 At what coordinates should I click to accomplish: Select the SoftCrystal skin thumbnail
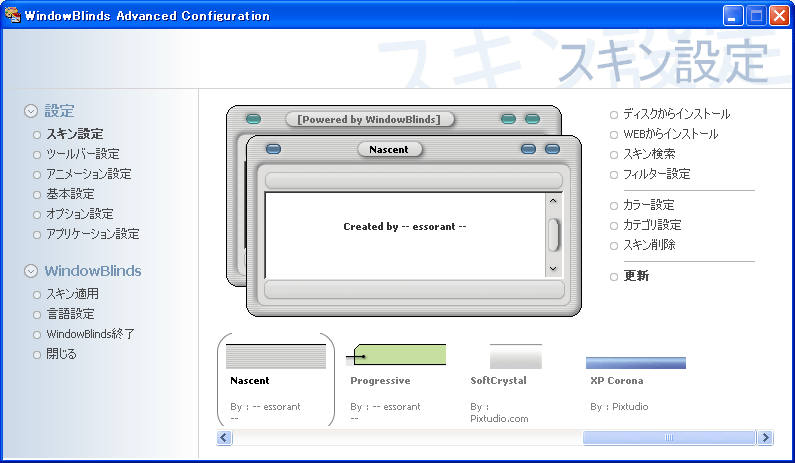pos(516,357)
